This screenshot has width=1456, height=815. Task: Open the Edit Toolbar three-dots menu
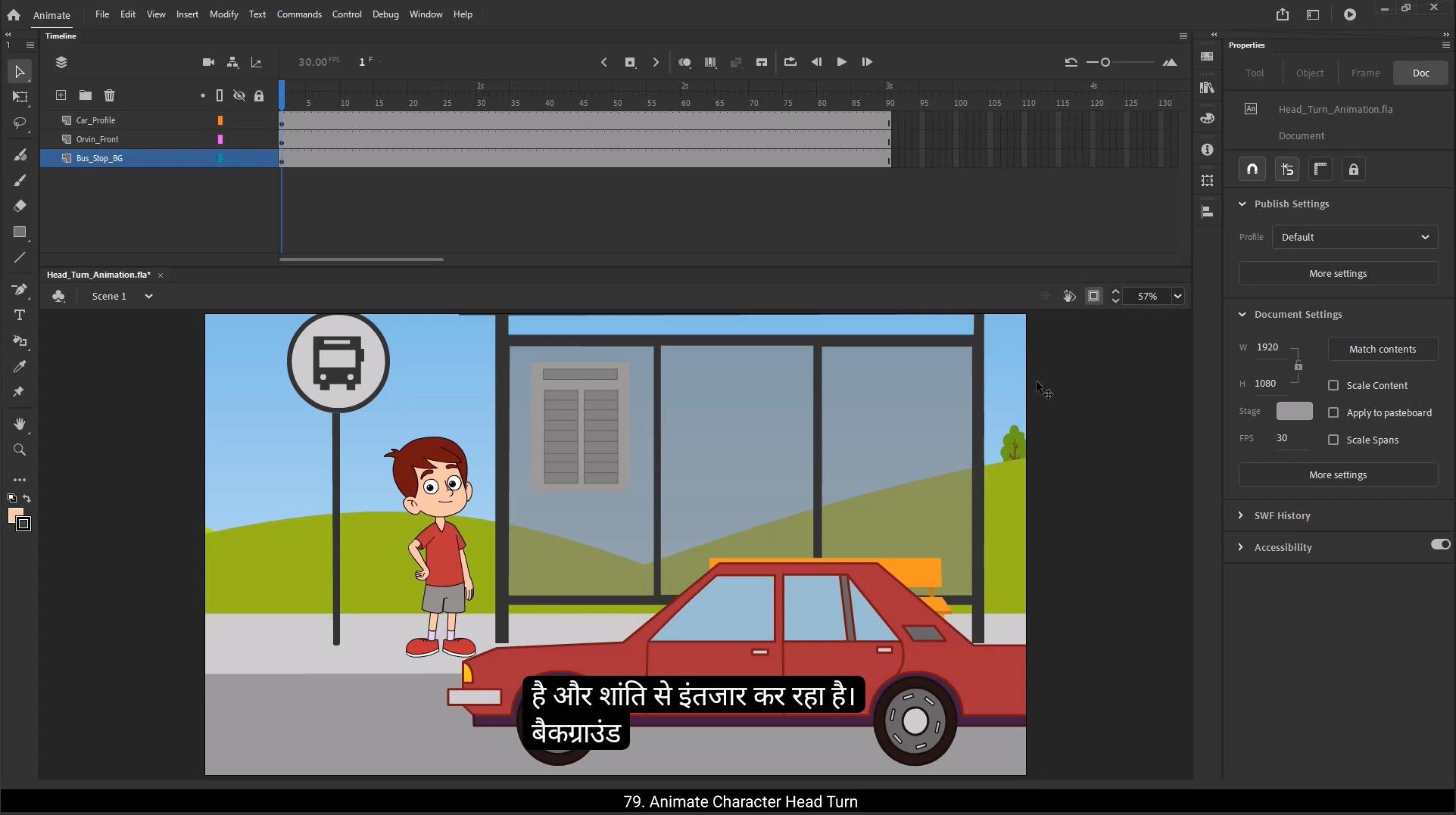(x=20, y=480)
